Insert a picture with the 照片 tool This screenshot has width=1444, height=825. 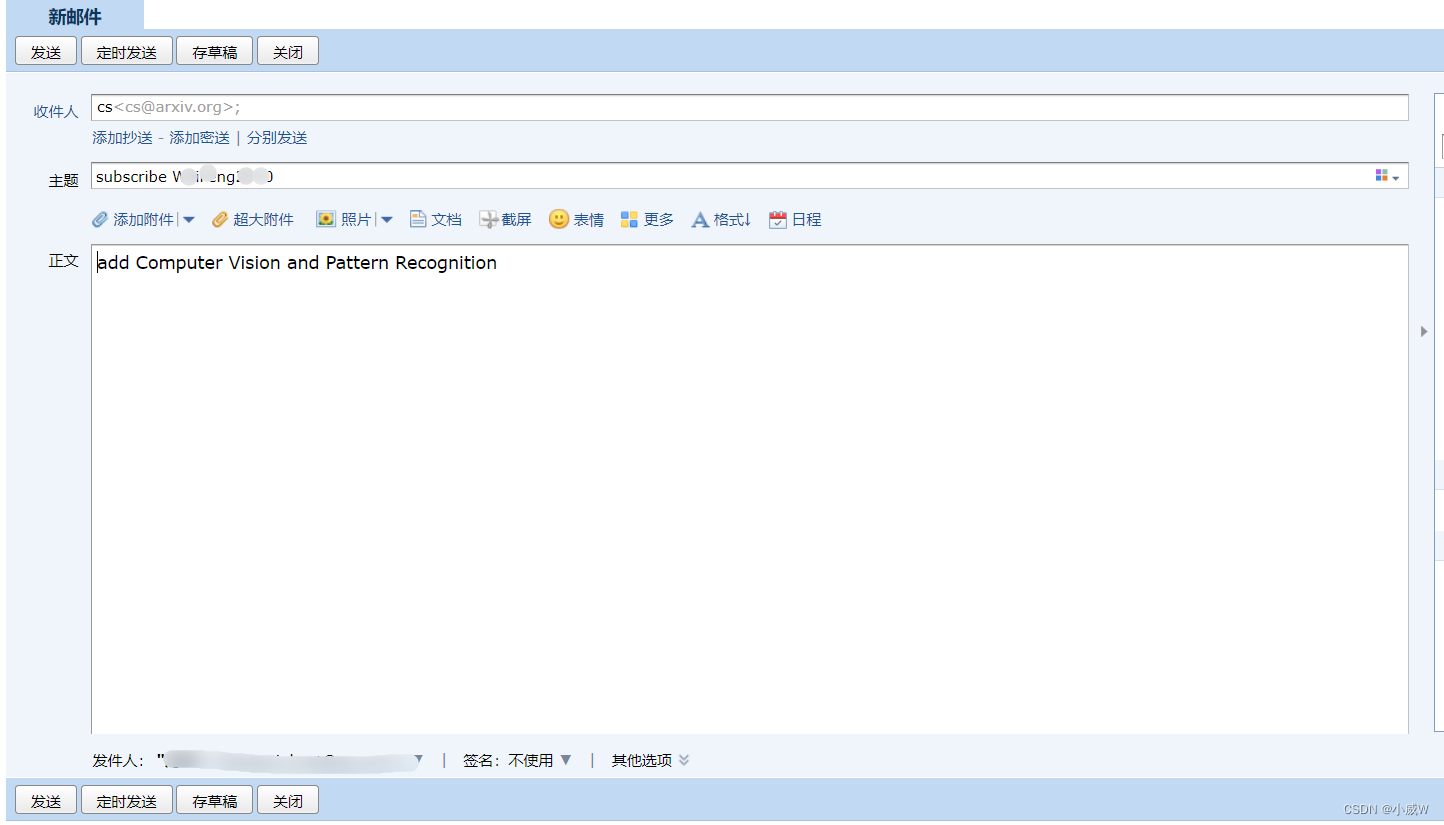tap(343, 220)
